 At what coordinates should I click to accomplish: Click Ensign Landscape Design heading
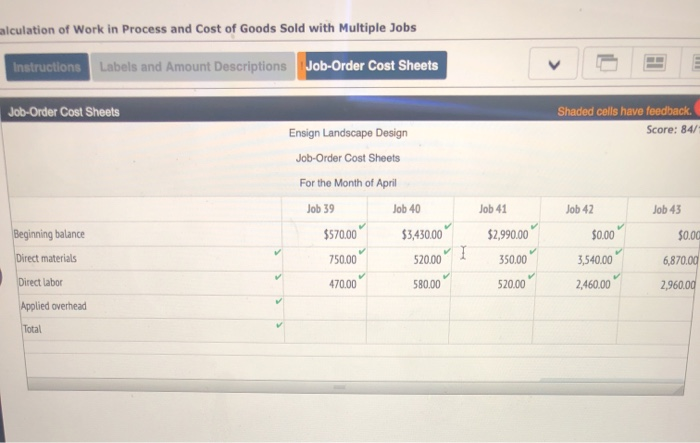tap(348, 133)
